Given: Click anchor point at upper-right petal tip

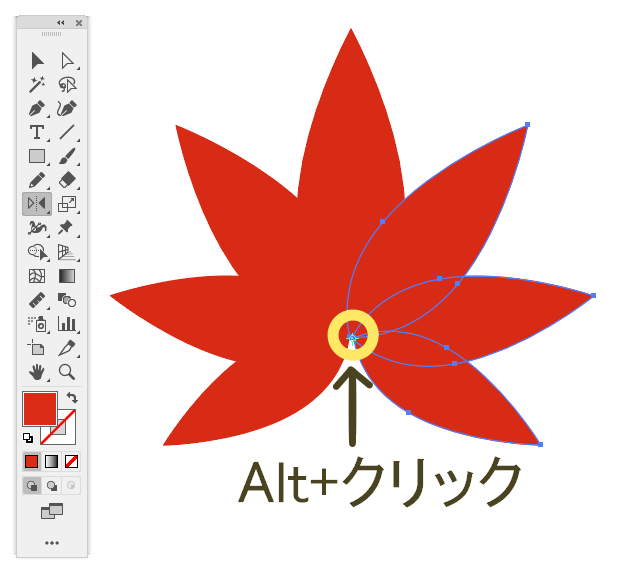Looking at the screenshot, I should tap(528, 124).
